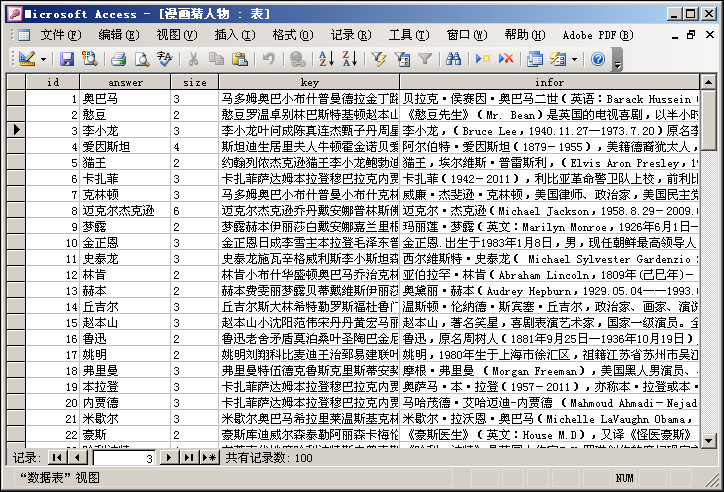
Task: Toggle the Apply Filter funnel icon
Action: 425,59
